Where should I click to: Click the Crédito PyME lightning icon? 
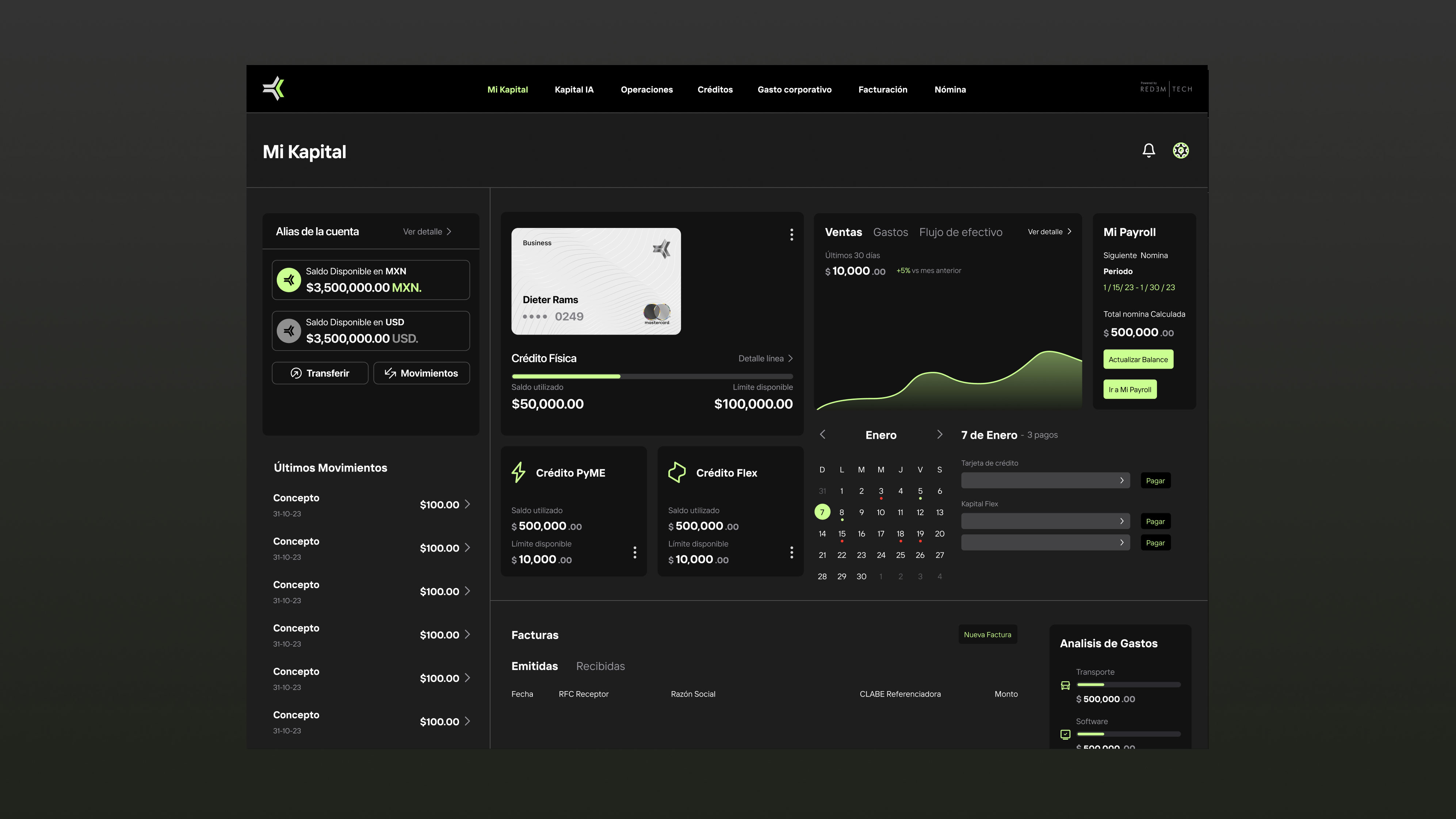tap(518, 473)
